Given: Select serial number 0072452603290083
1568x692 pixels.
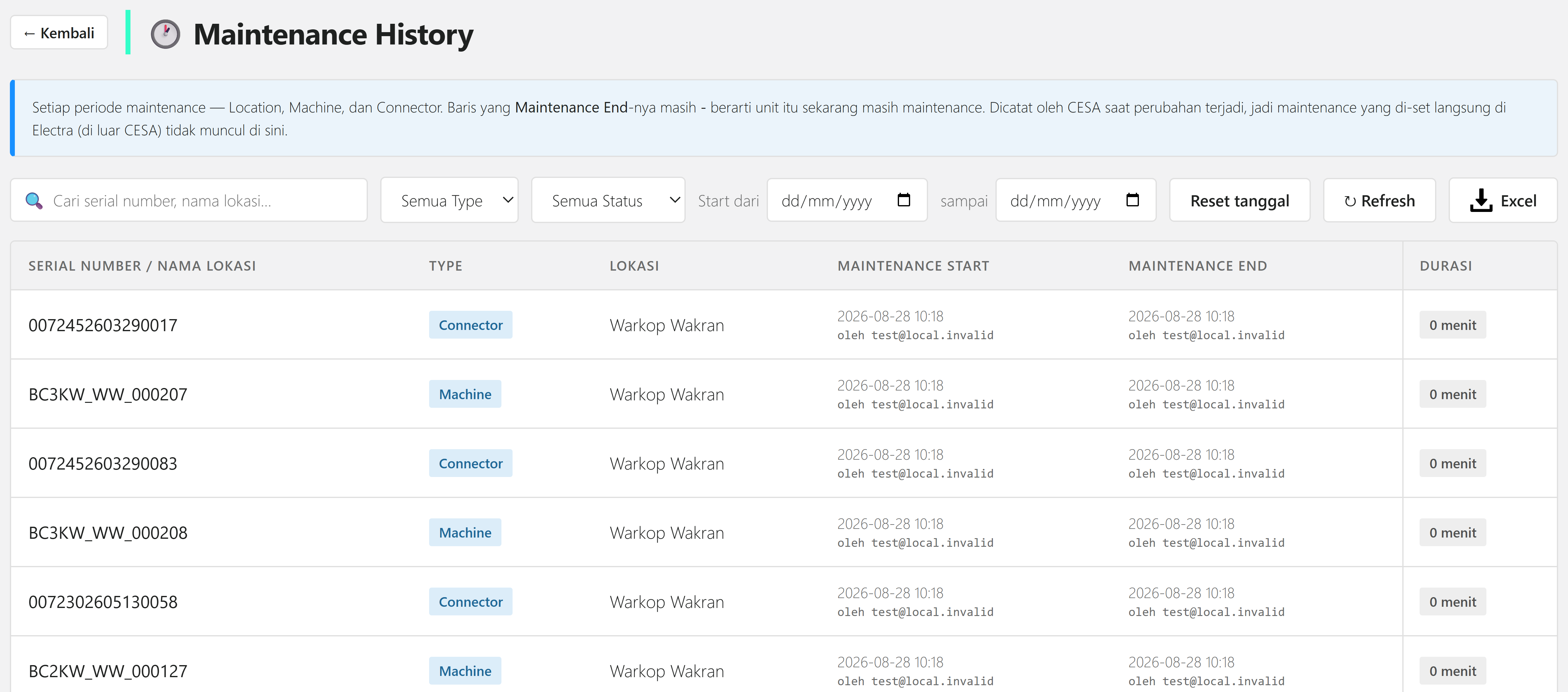Looking at the screenshot, I should [x=103, y=464].
